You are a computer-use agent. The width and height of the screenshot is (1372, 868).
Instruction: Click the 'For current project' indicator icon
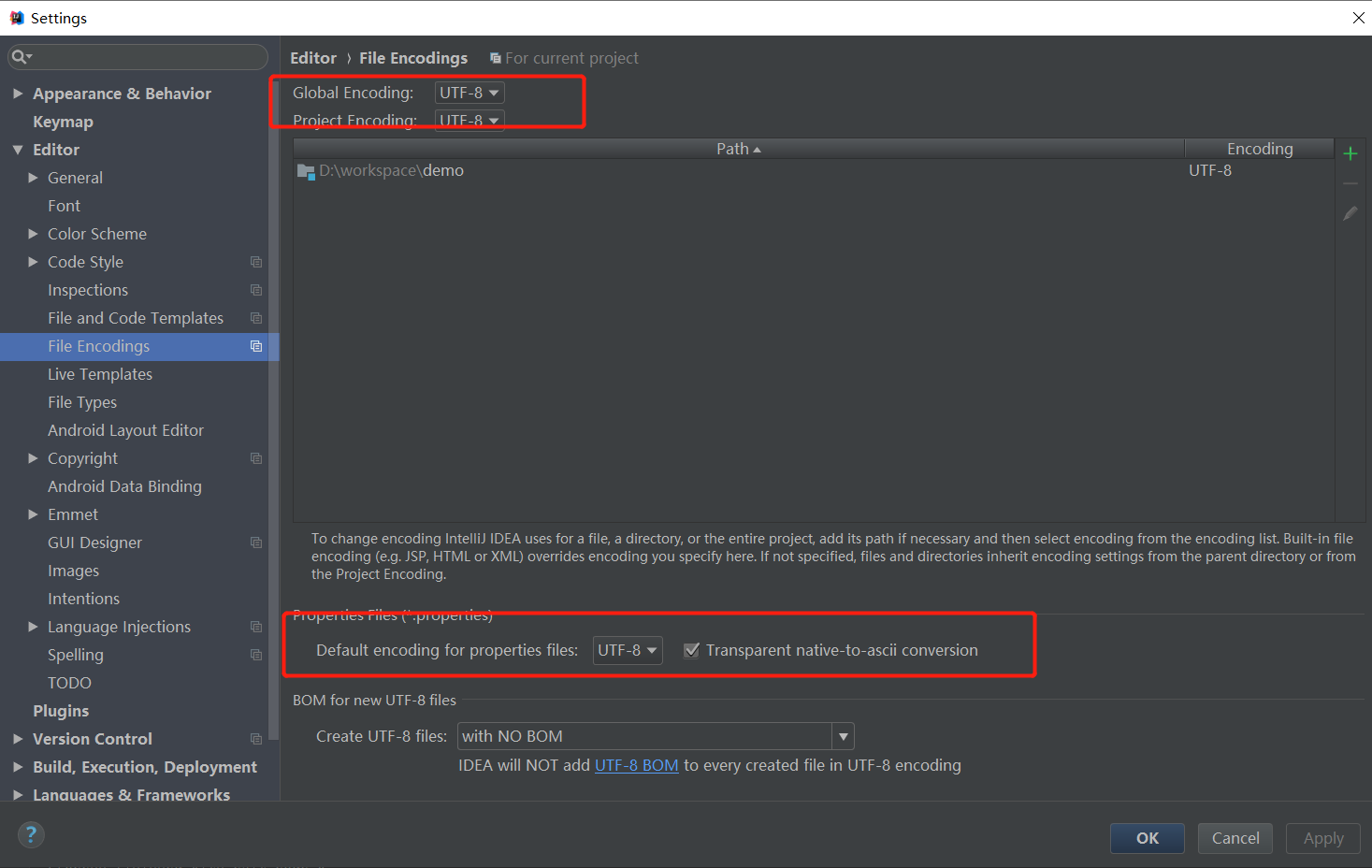(x=494, y=57)
